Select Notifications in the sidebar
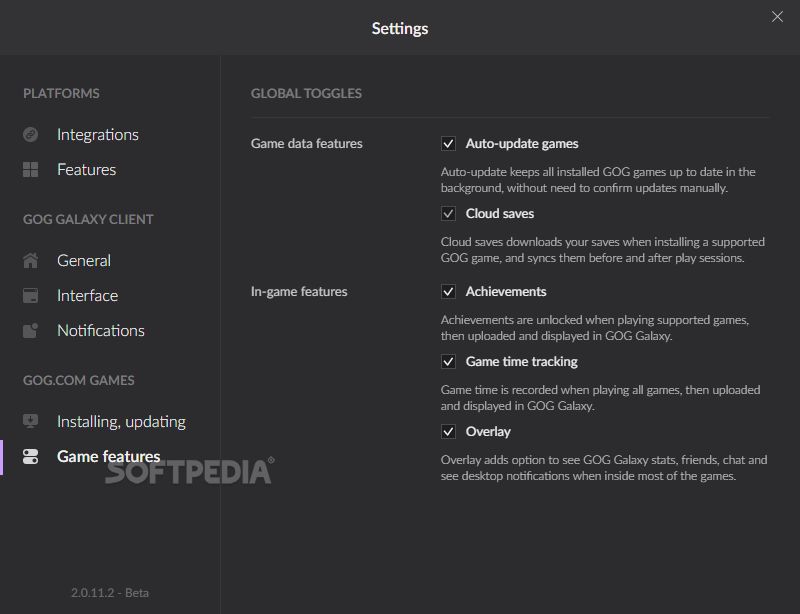800x614 pixels. [101, 330]
